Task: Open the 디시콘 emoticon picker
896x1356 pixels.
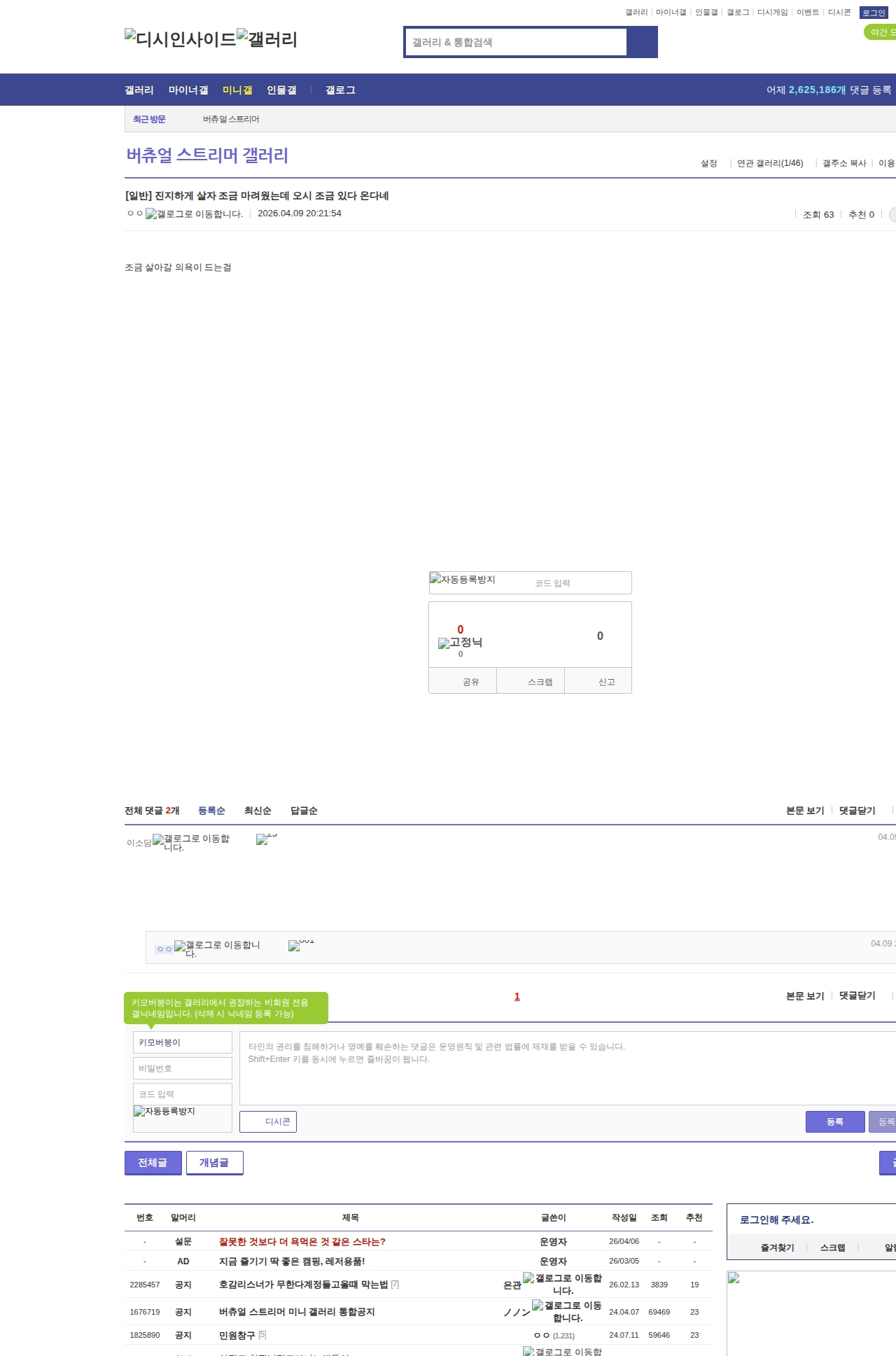Action: [x=268, y=1121]
